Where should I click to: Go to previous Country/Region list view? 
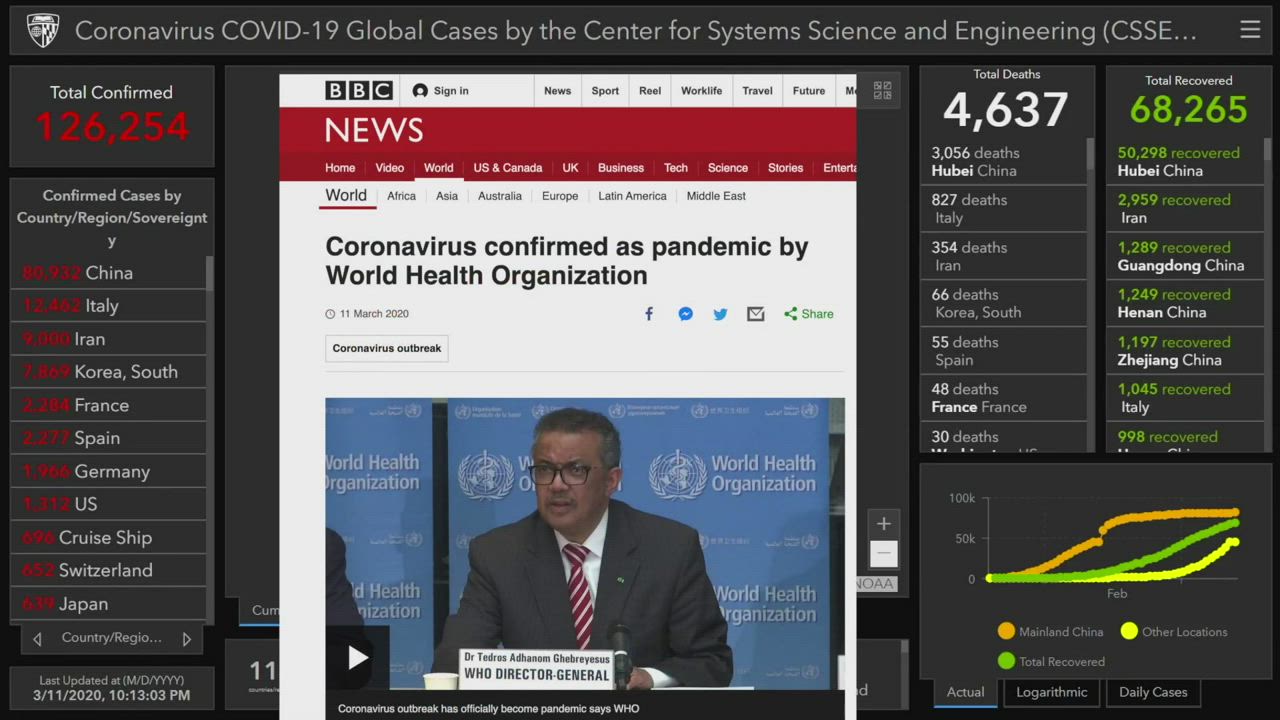click(37, 639)
